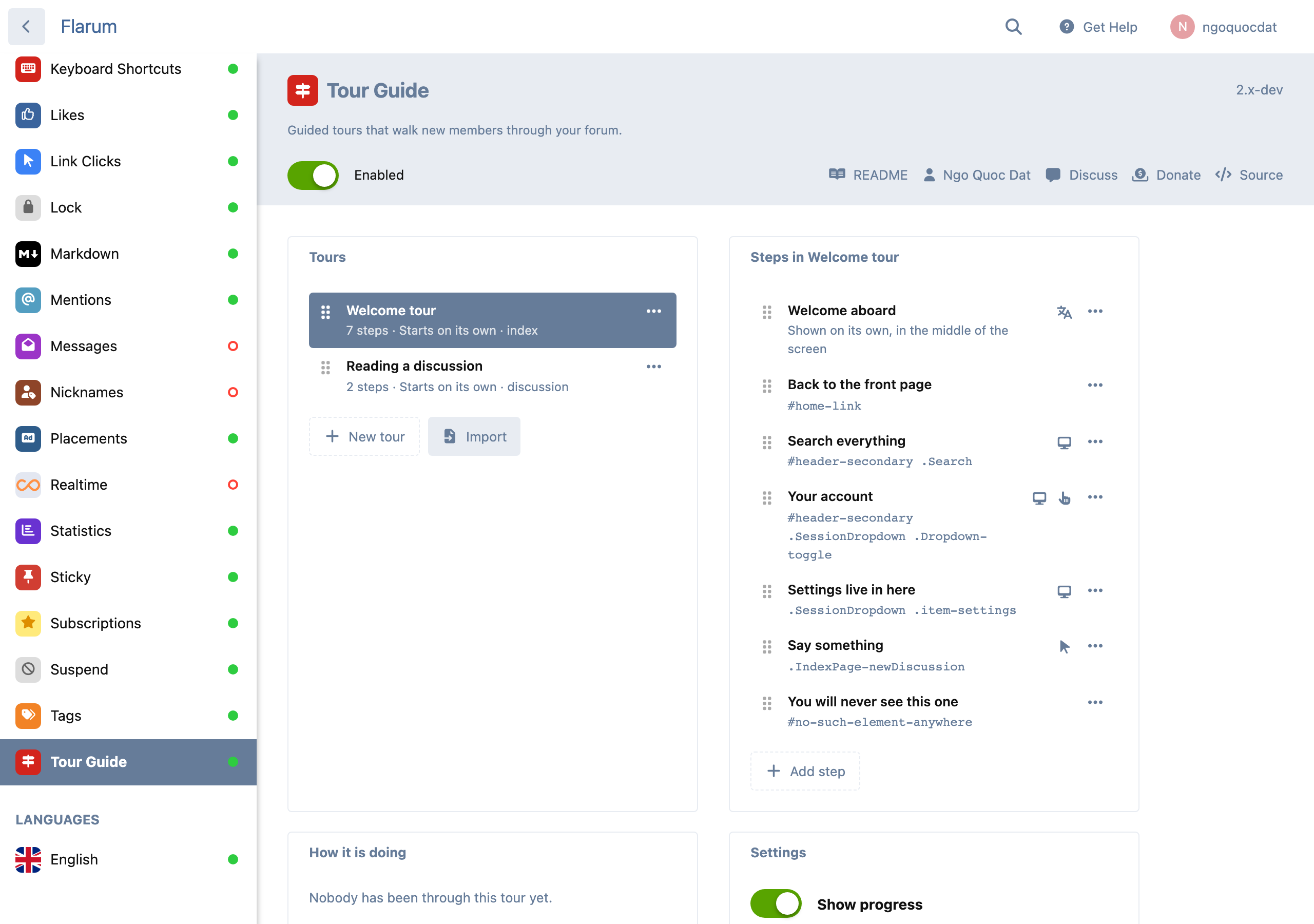Image resolution: width=1314 pixels, height=924 pixels.
Task: Click the red status dot for Nicknames
Action: click(233, 392)
